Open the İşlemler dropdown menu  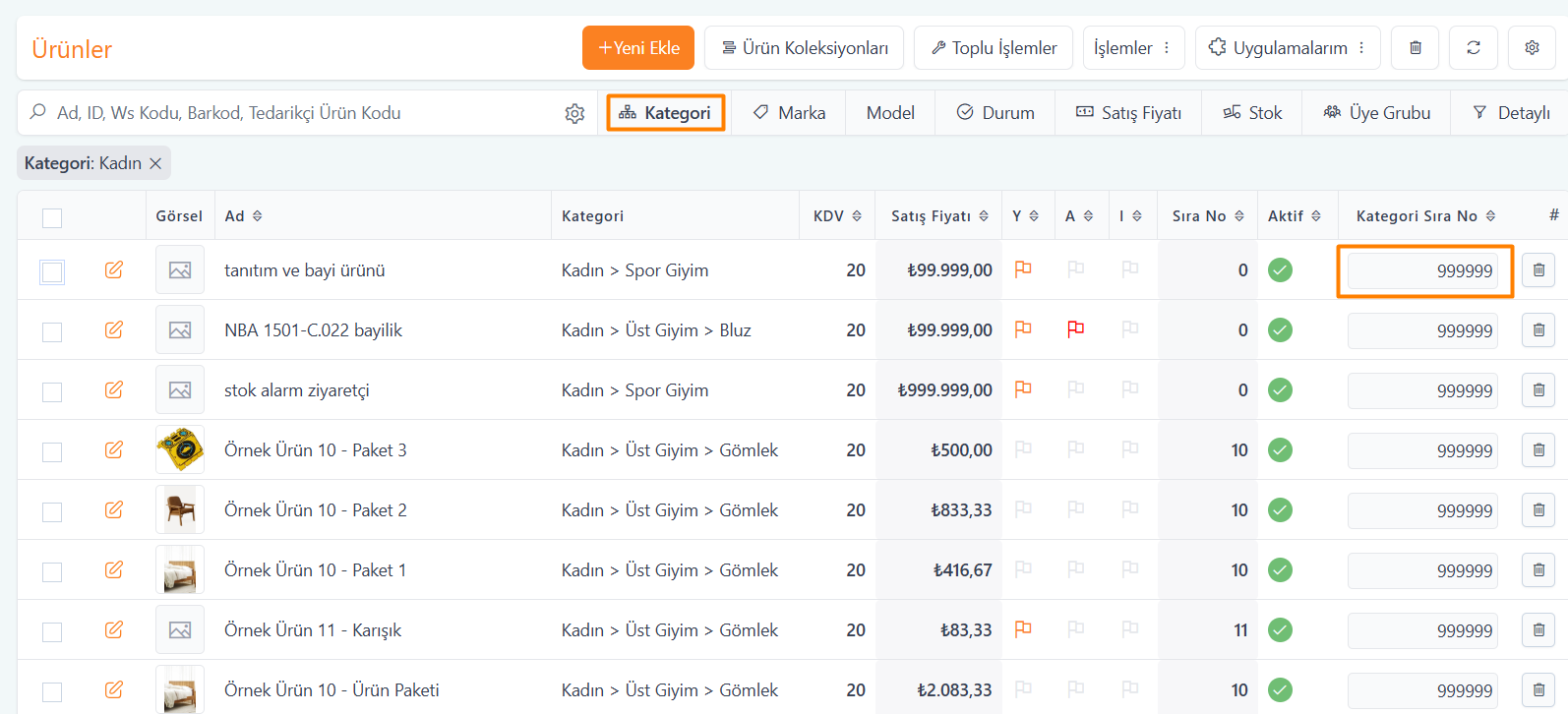pos(1132,47)
